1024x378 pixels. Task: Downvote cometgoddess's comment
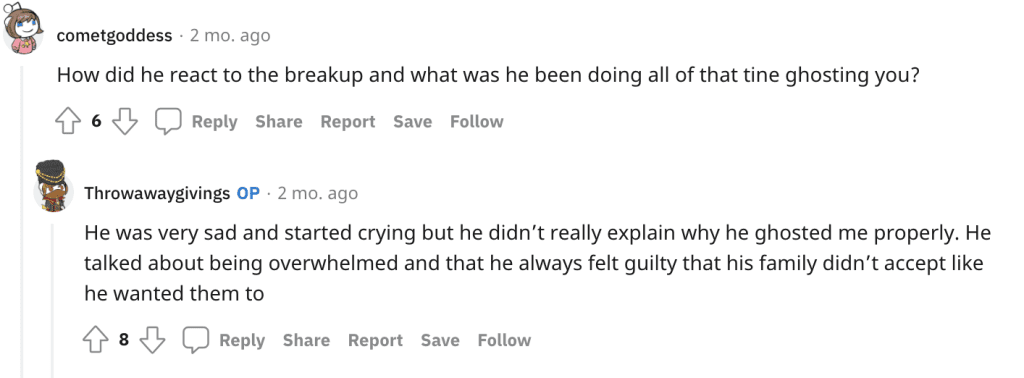125,122
